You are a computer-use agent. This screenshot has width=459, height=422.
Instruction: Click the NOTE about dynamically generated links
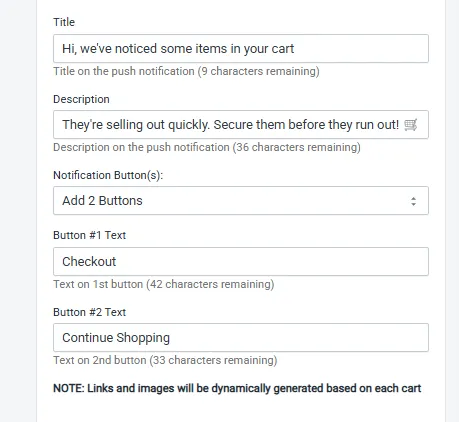click(237, 388)
